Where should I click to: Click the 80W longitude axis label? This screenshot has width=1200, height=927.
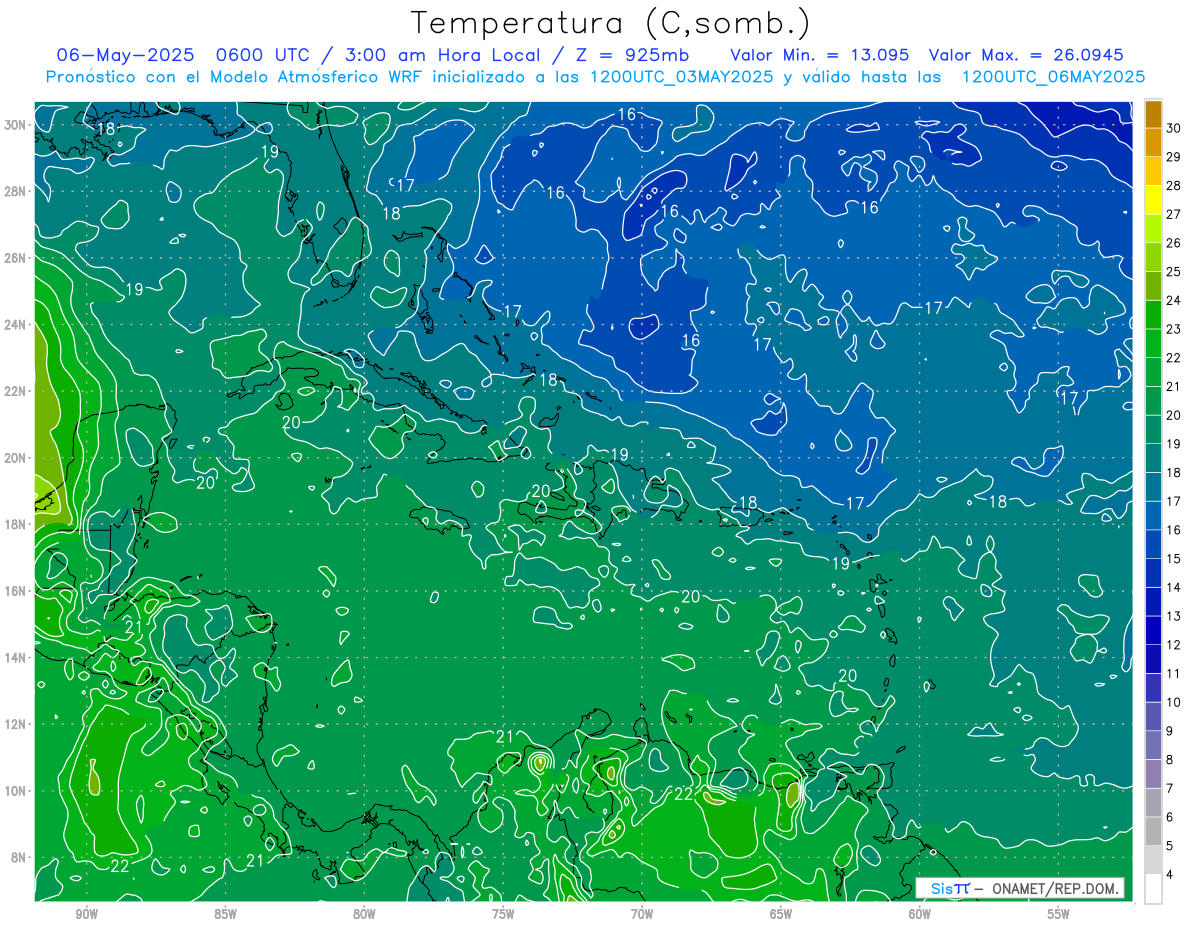(x=364, y=914)
